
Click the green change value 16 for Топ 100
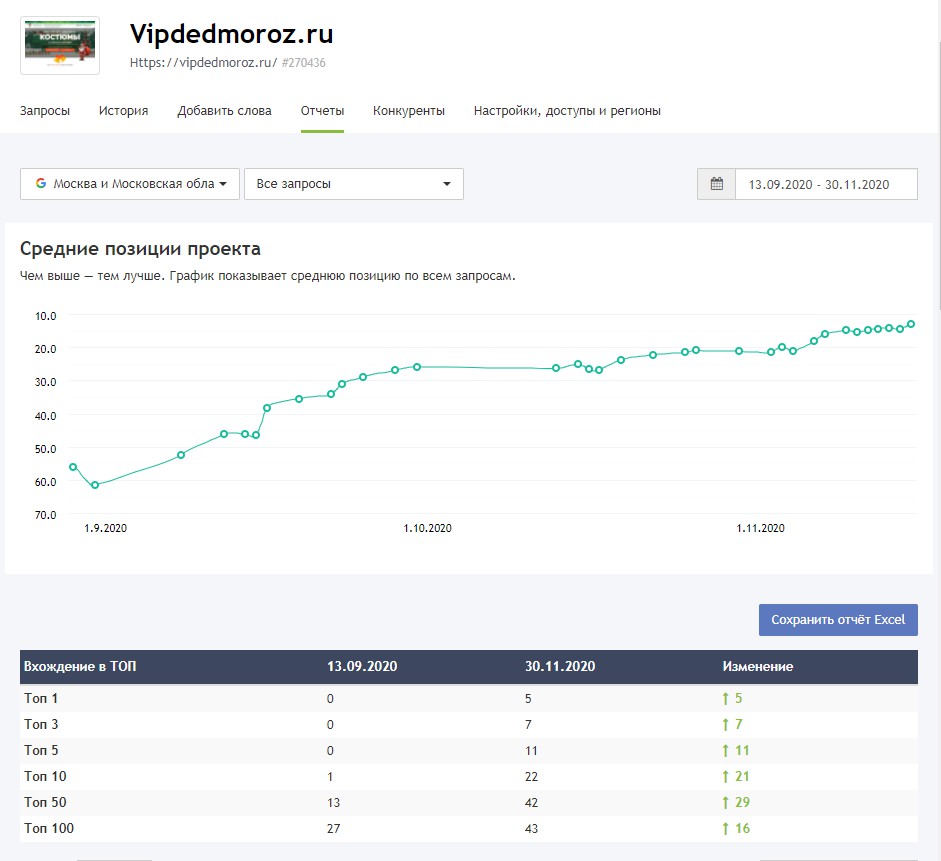[x=742, y=829]
